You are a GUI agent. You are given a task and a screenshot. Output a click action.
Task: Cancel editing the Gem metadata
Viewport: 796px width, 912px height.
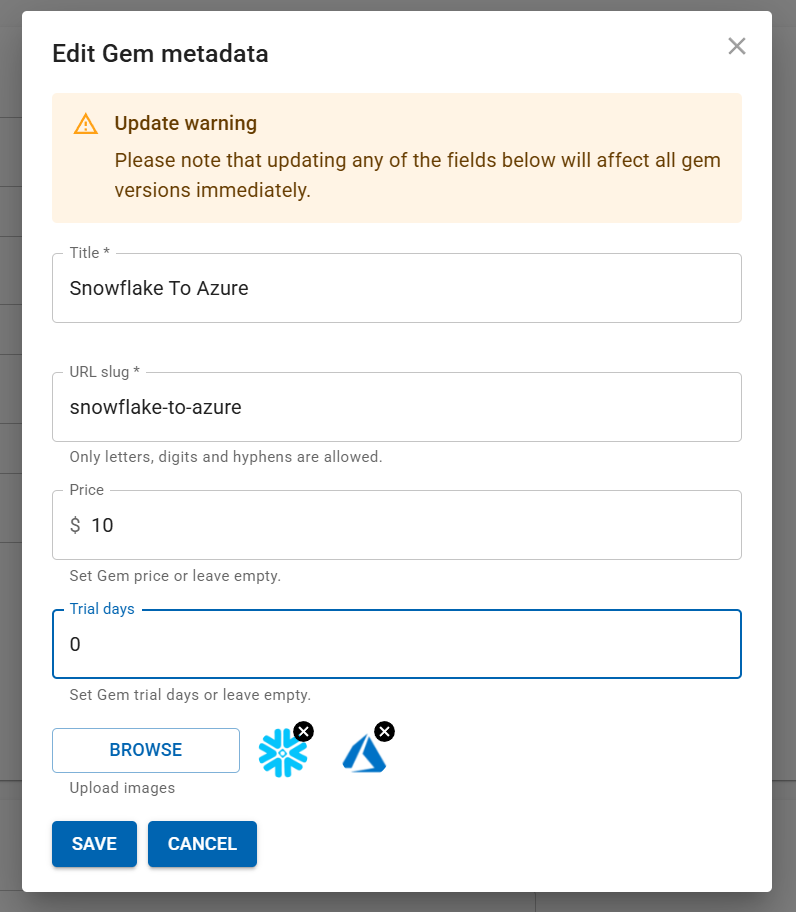[202, 844]
